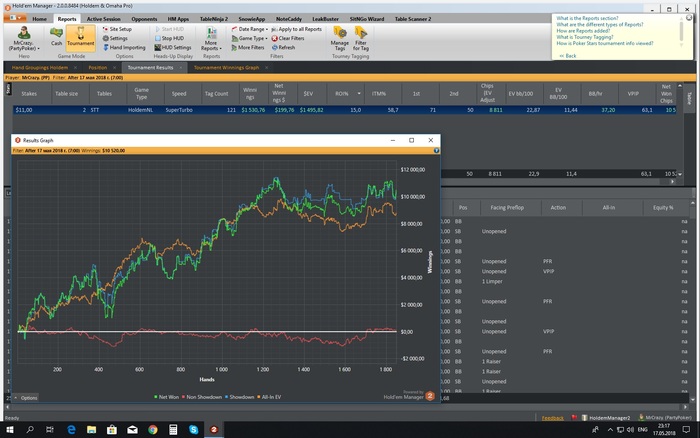Viewport: 700px width, 438px height.
Task: Click the Equity % column header
Action: click(663, 208)
